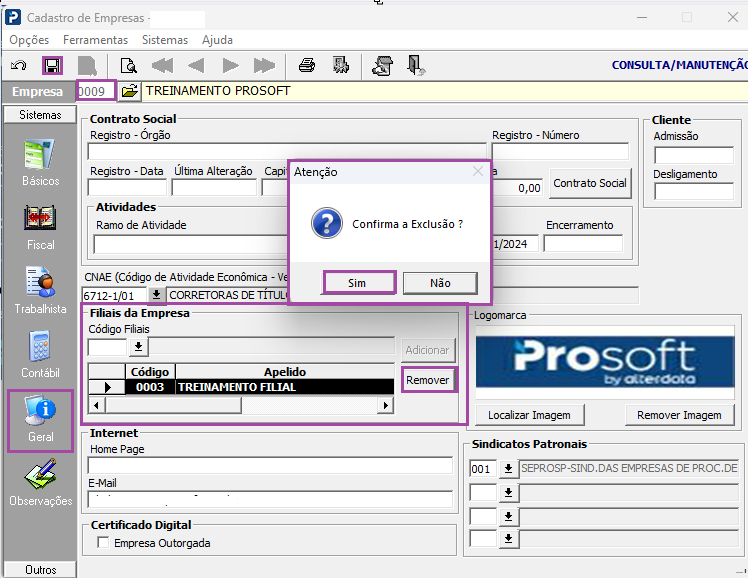This screenshot has width=748, height=578.
Task: Confirm exclusion by clicking Sim
Action: tap(359, 282)
